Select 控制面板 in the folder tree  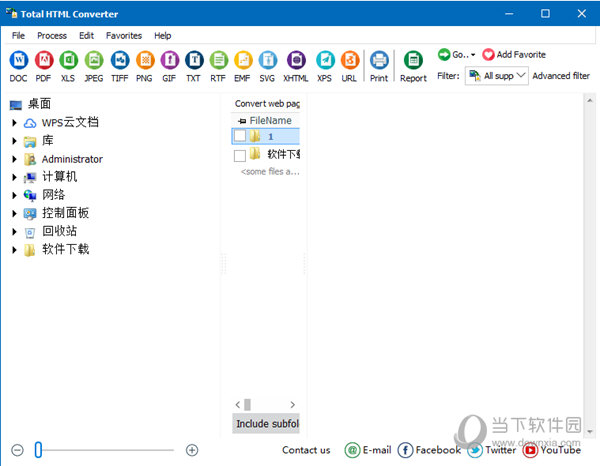coord(65,213)
